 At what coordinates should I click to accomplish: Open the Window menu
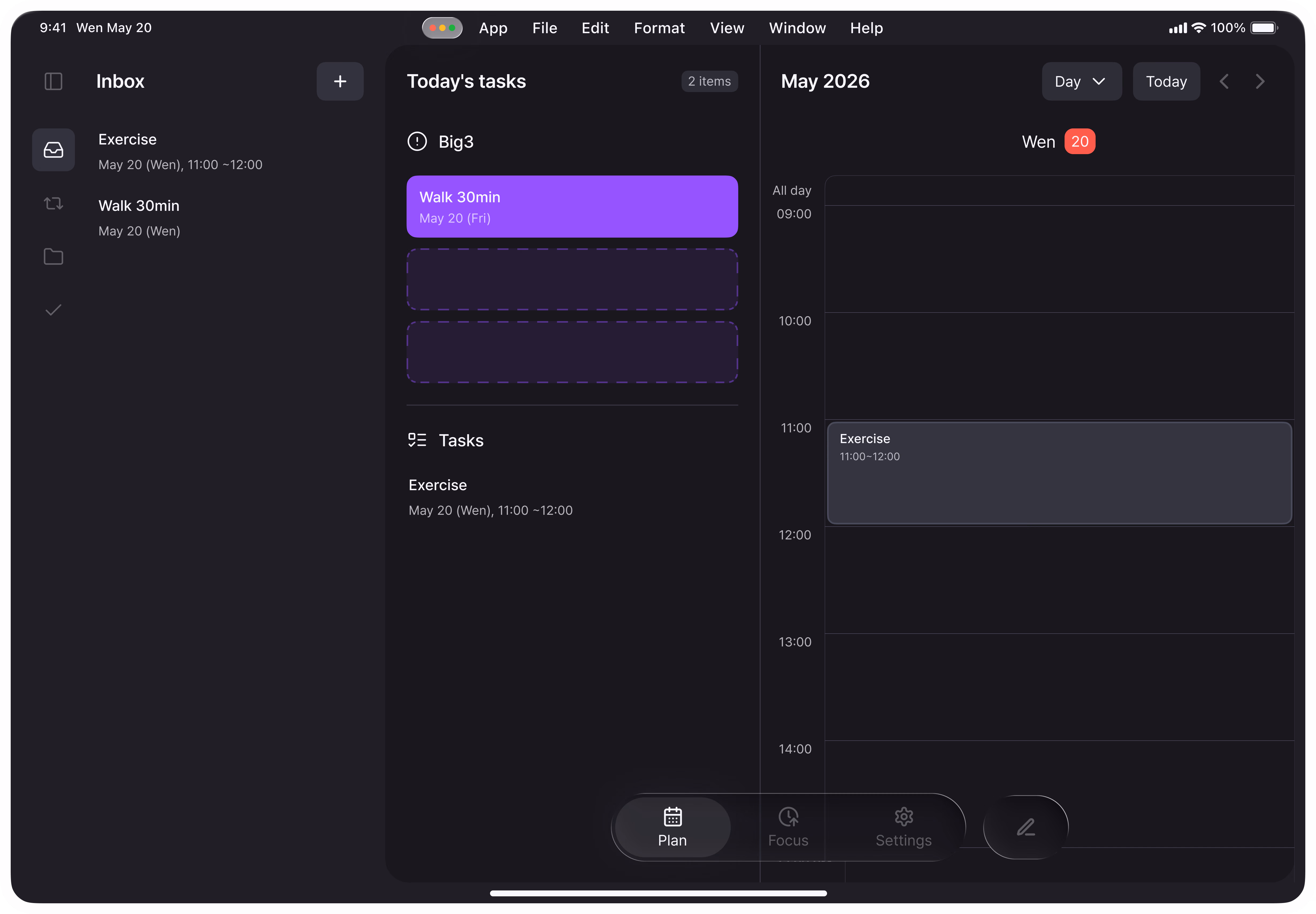pos(797,28)
